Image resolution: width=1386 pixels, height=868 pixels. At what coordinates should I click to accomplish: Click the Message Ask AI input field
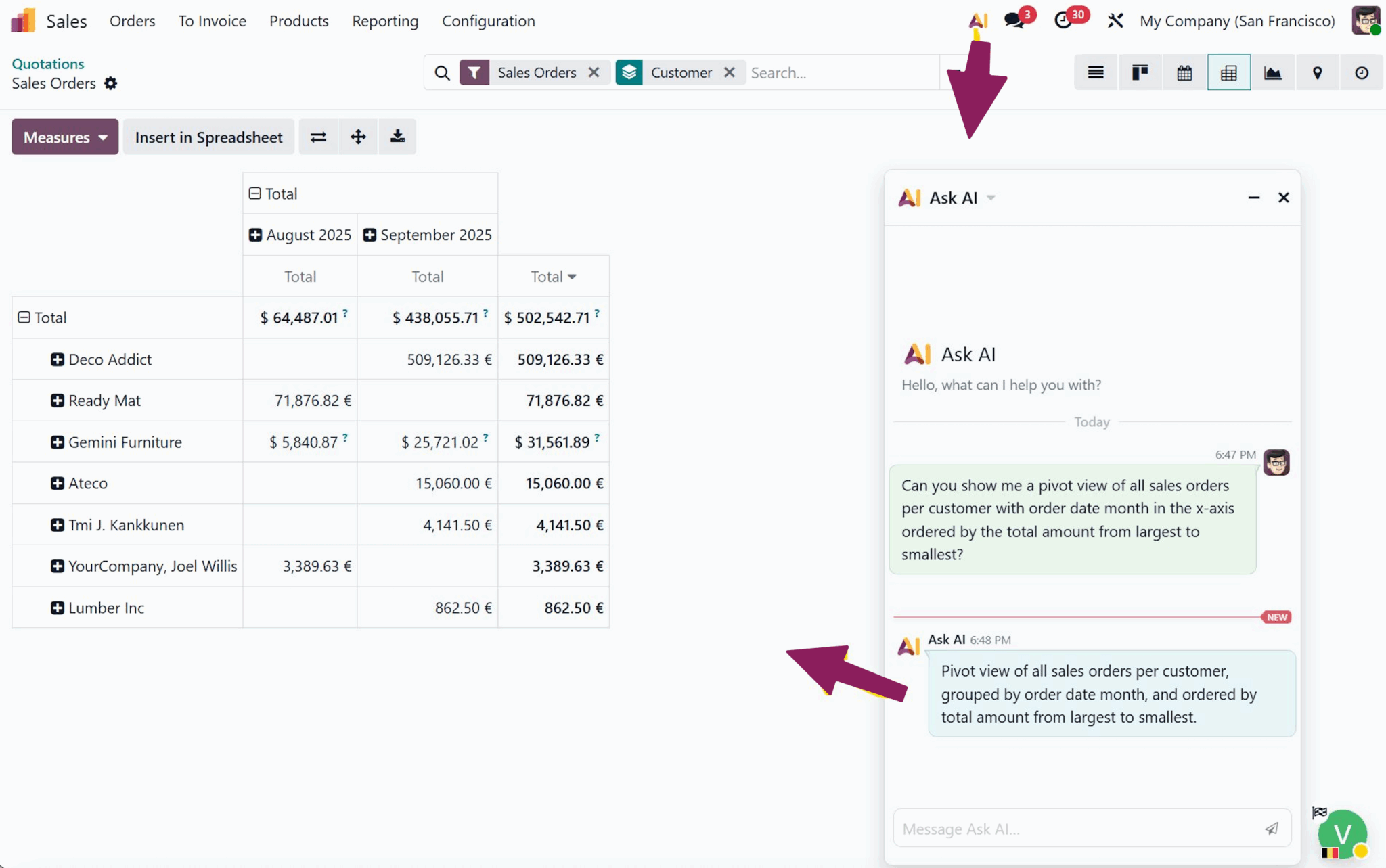[x=1076, y=829]
